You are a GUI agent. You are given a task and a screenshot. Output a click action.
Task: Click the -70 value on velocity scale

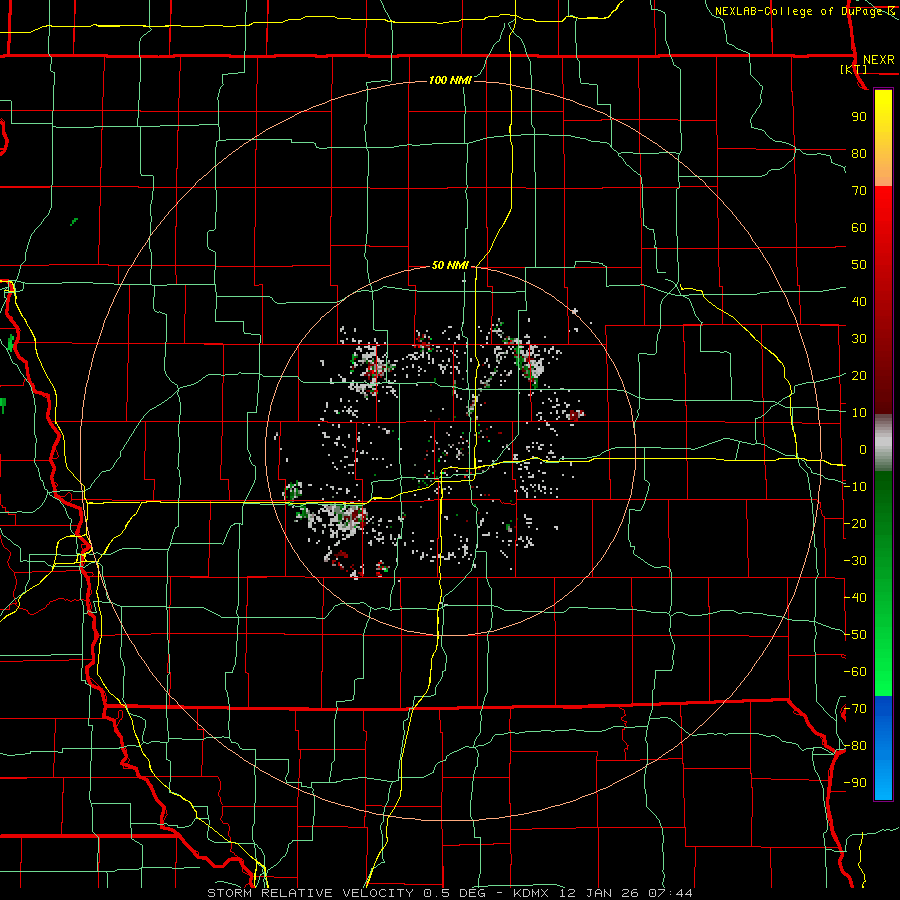(x=855, y=709)
